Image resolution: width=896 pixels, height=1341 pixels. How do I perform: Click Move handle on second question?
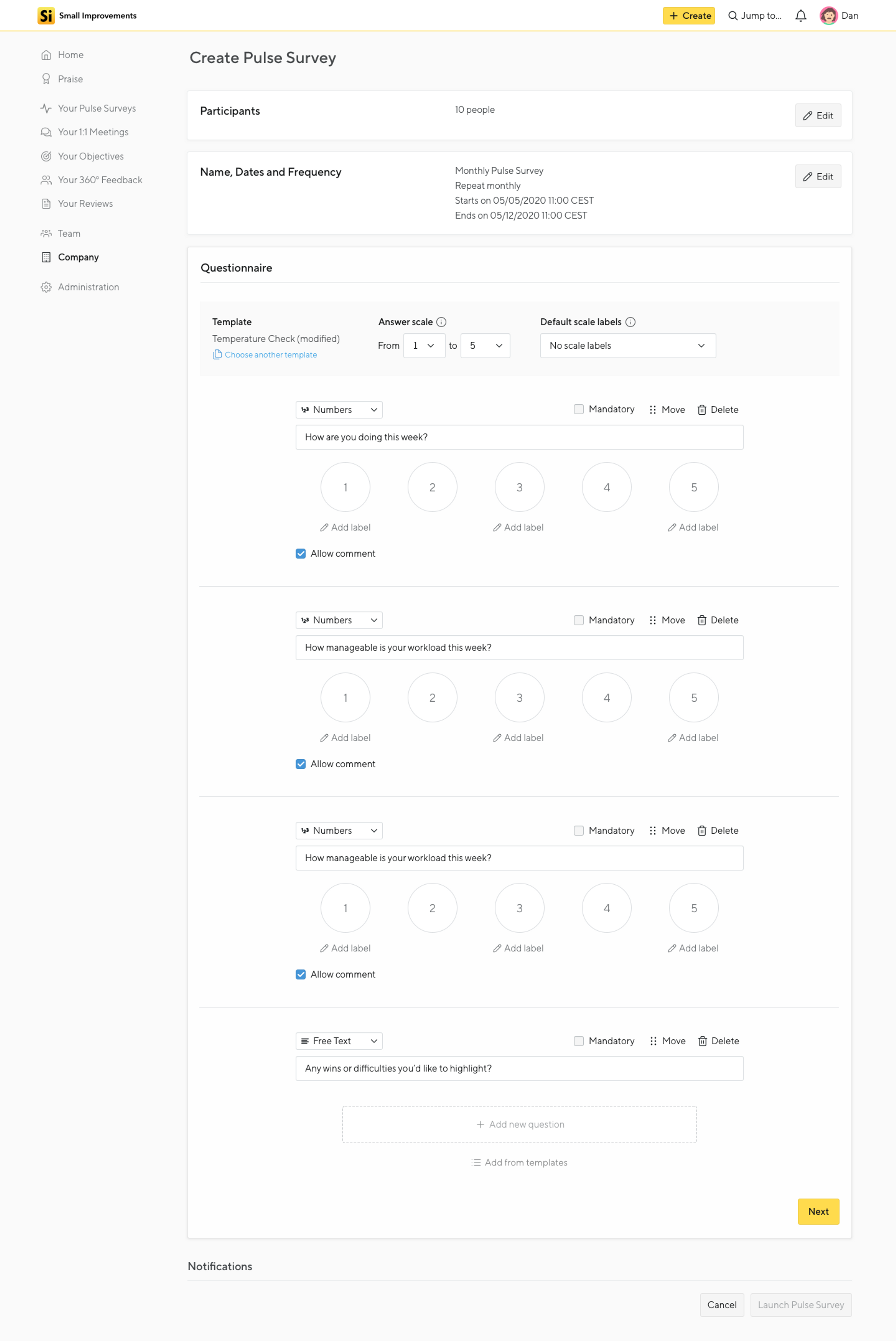[x=667, y=620]
